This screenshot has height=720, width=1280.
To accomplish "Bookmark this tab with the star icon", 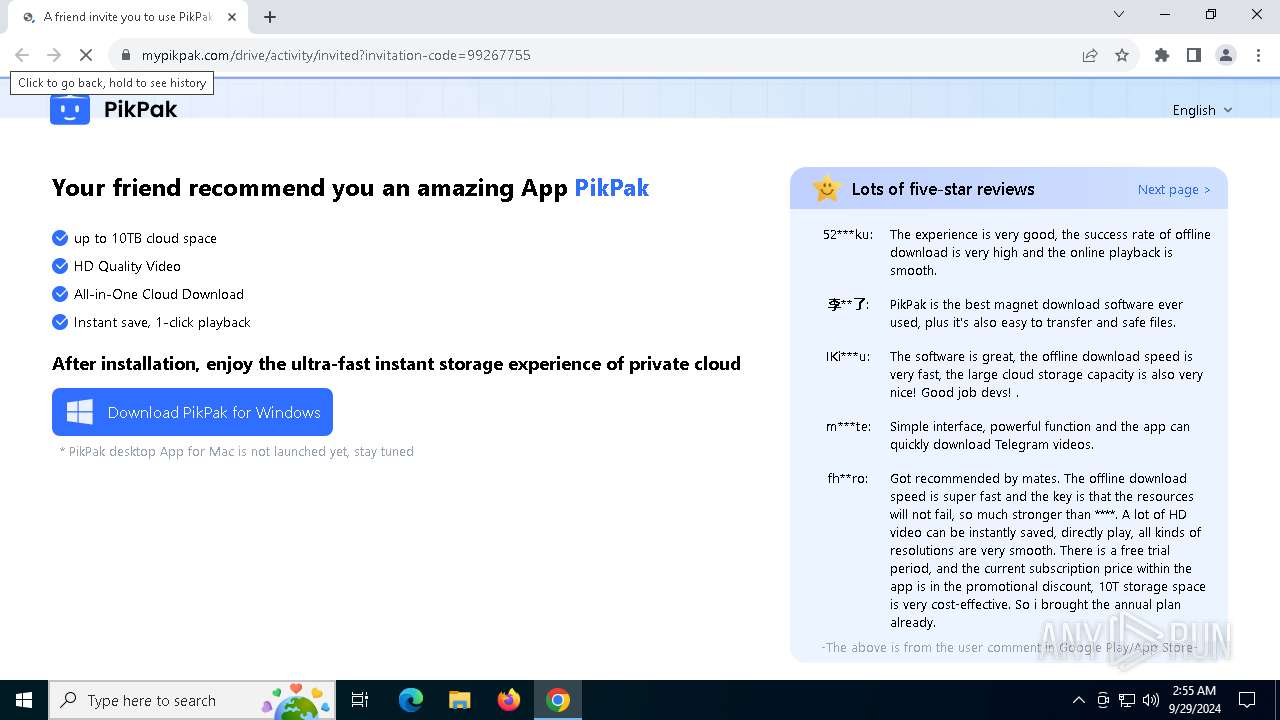I will (x=1122, y=55).
